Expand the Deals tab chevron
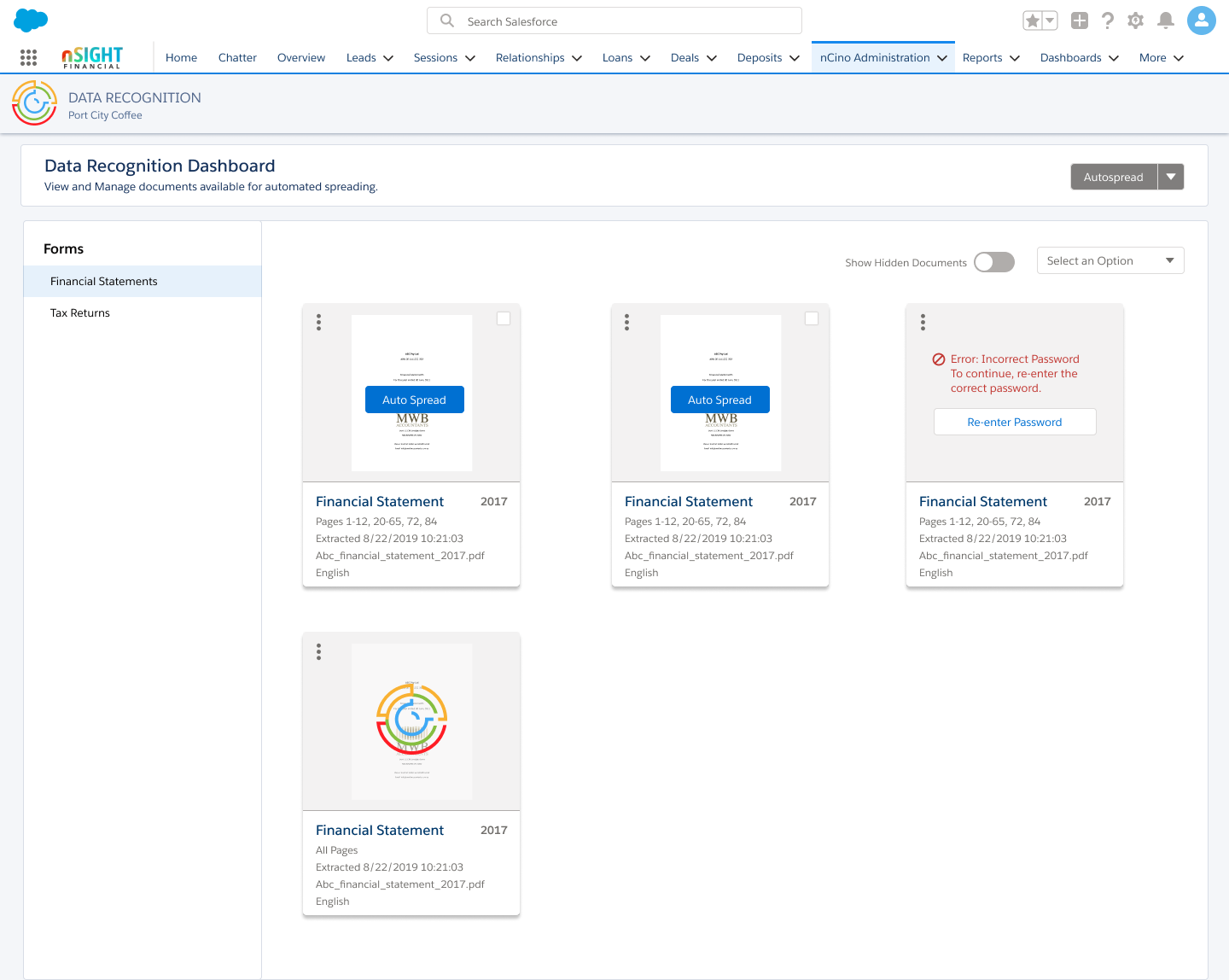Screen dimensions: 1229x980 pos(712,58)
